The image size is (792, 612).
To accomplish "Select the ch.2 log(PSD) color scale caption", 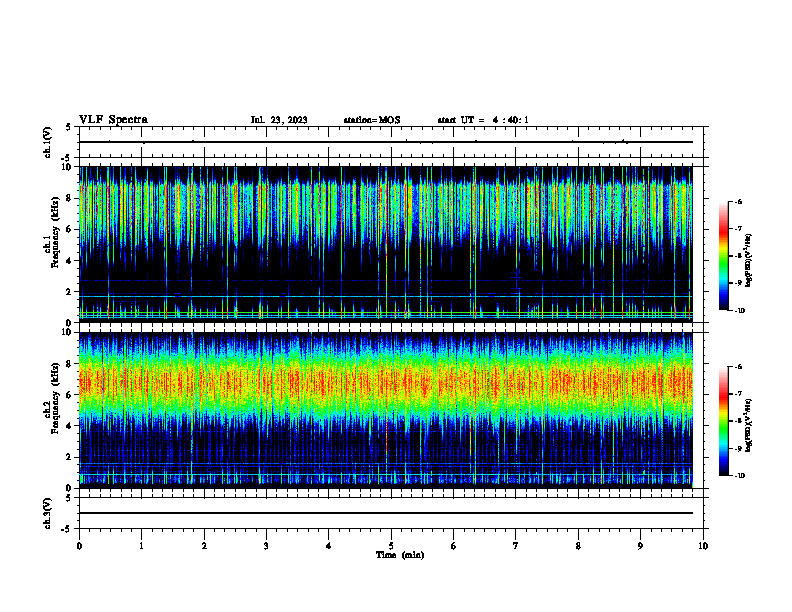I will (x=750, y=426).
